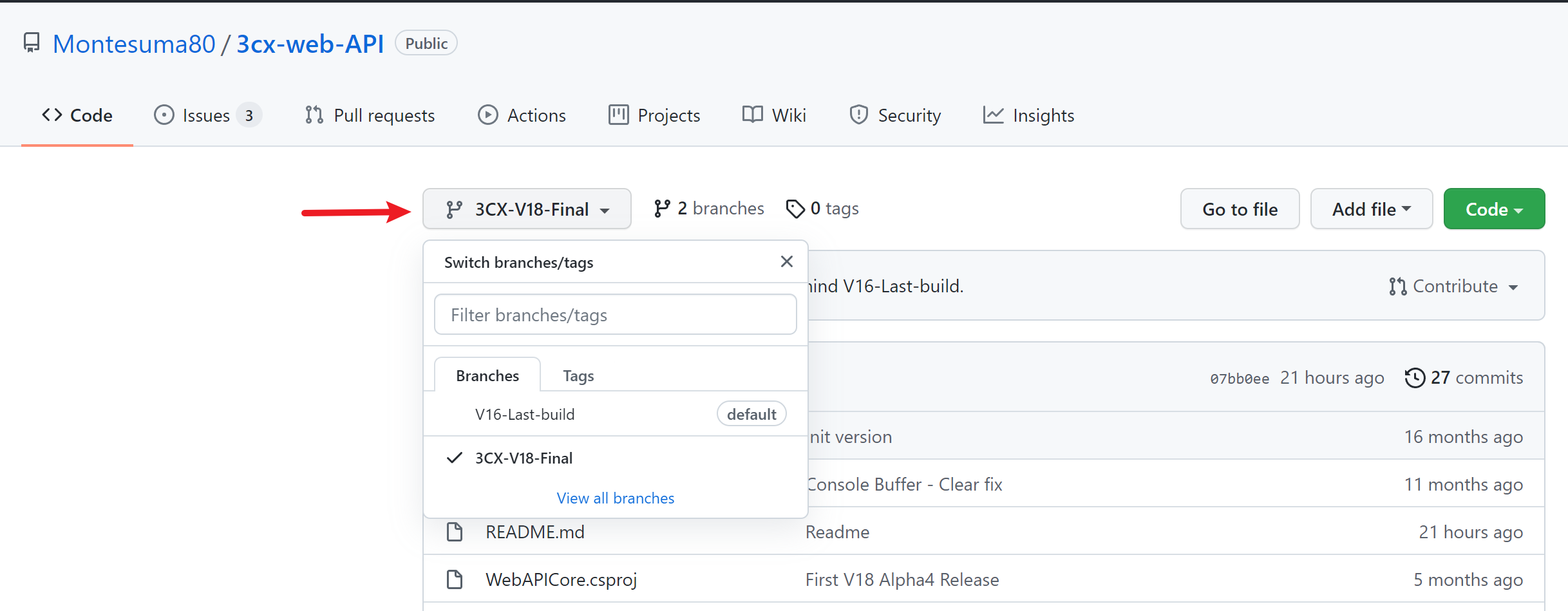
Task: Open the Readme commit message link
Action: 837,532
